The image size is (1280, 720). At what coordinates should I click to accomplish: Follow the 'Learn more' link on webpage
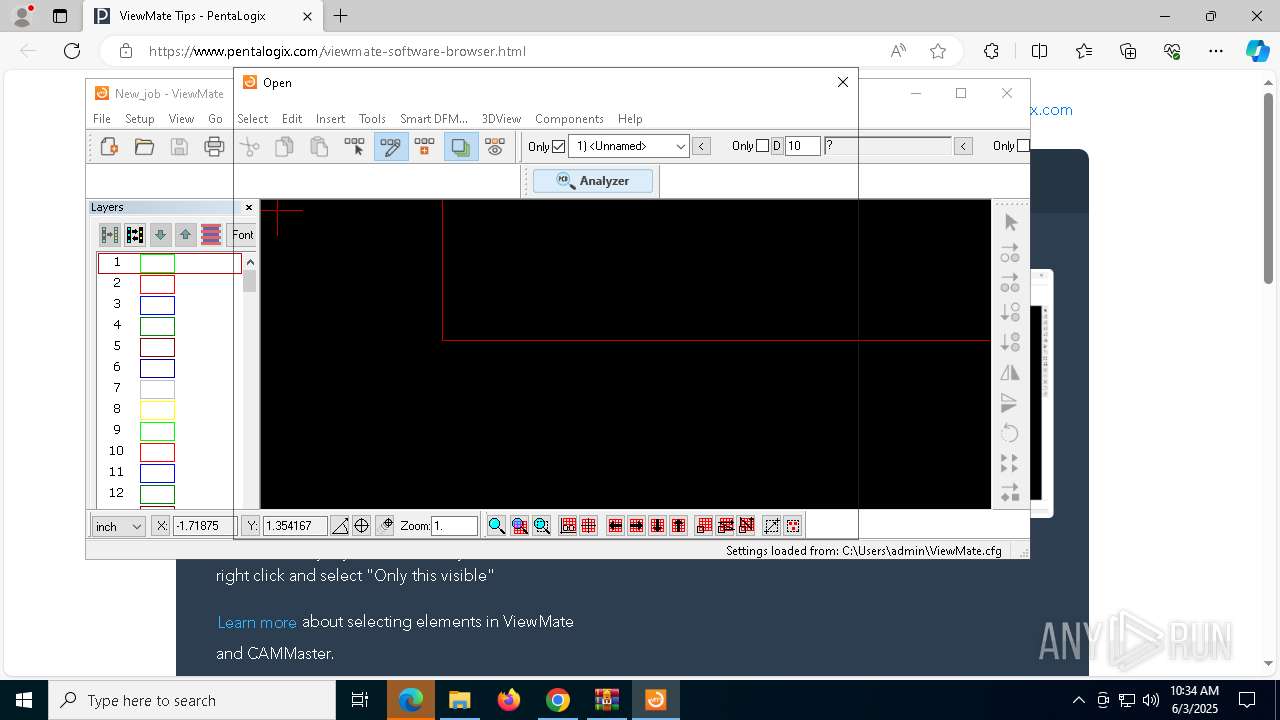(x=257, y=622)
